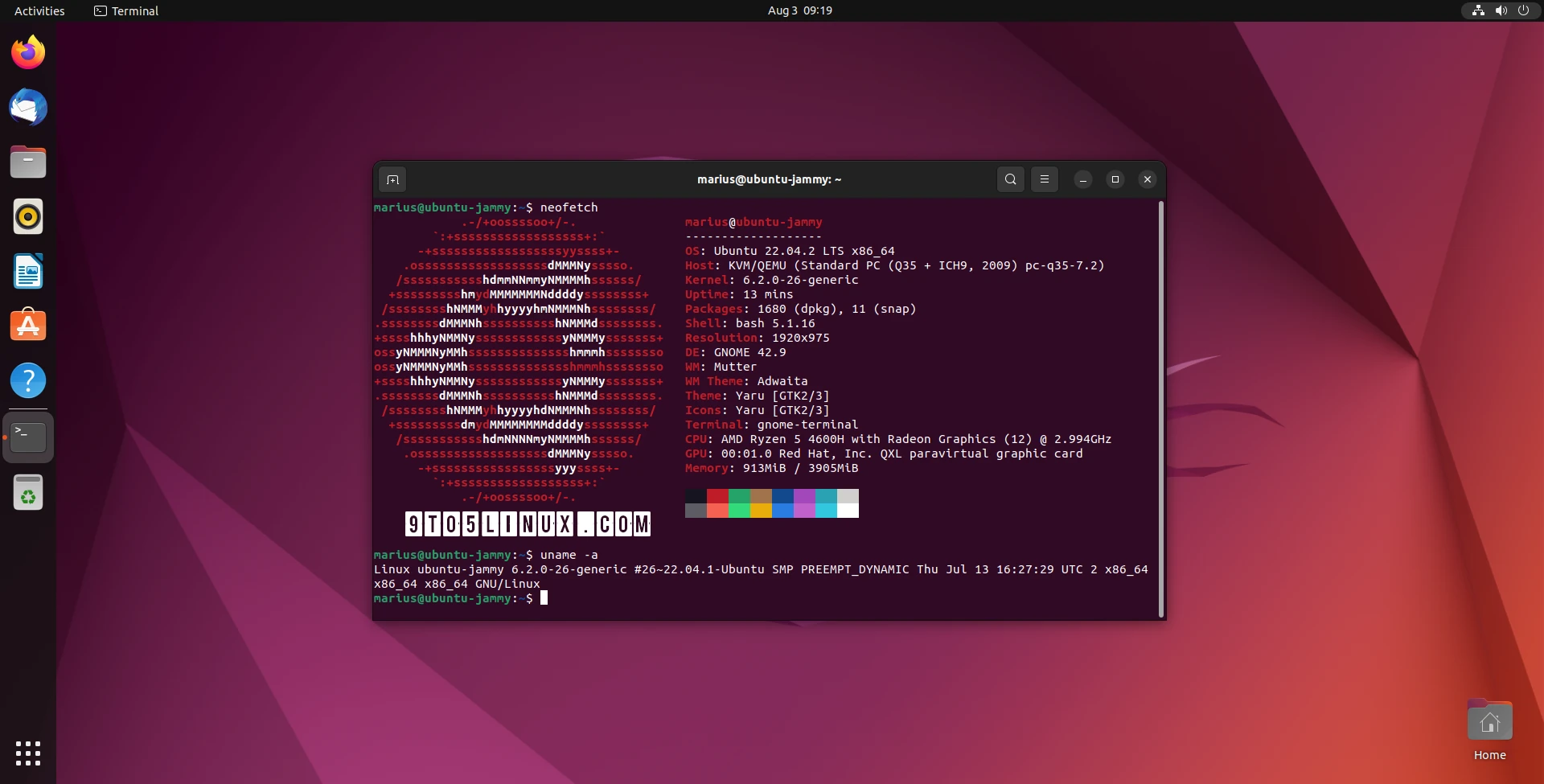Open search in the terminal header bar
The height and width of the screenshot is (784, 1544).
point(1010,179)
